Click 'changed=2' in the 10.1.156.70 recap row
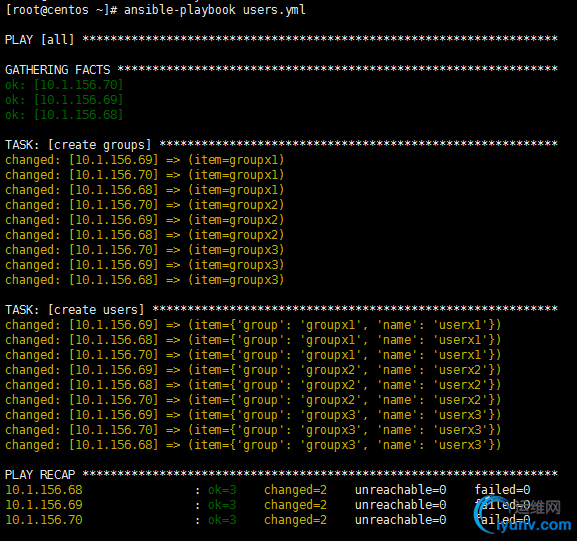Screen dimensions: 577x541 point(295,520)
